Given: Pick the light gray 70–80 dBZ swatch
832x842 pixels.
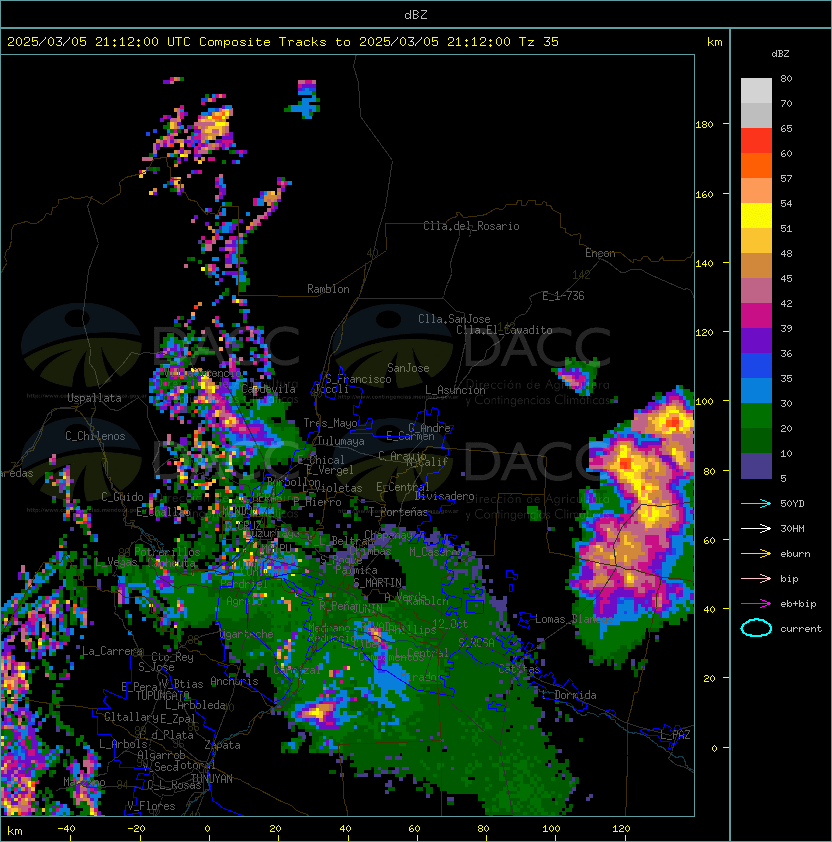Looking at the screenshot, I should [x=756, y=91].
